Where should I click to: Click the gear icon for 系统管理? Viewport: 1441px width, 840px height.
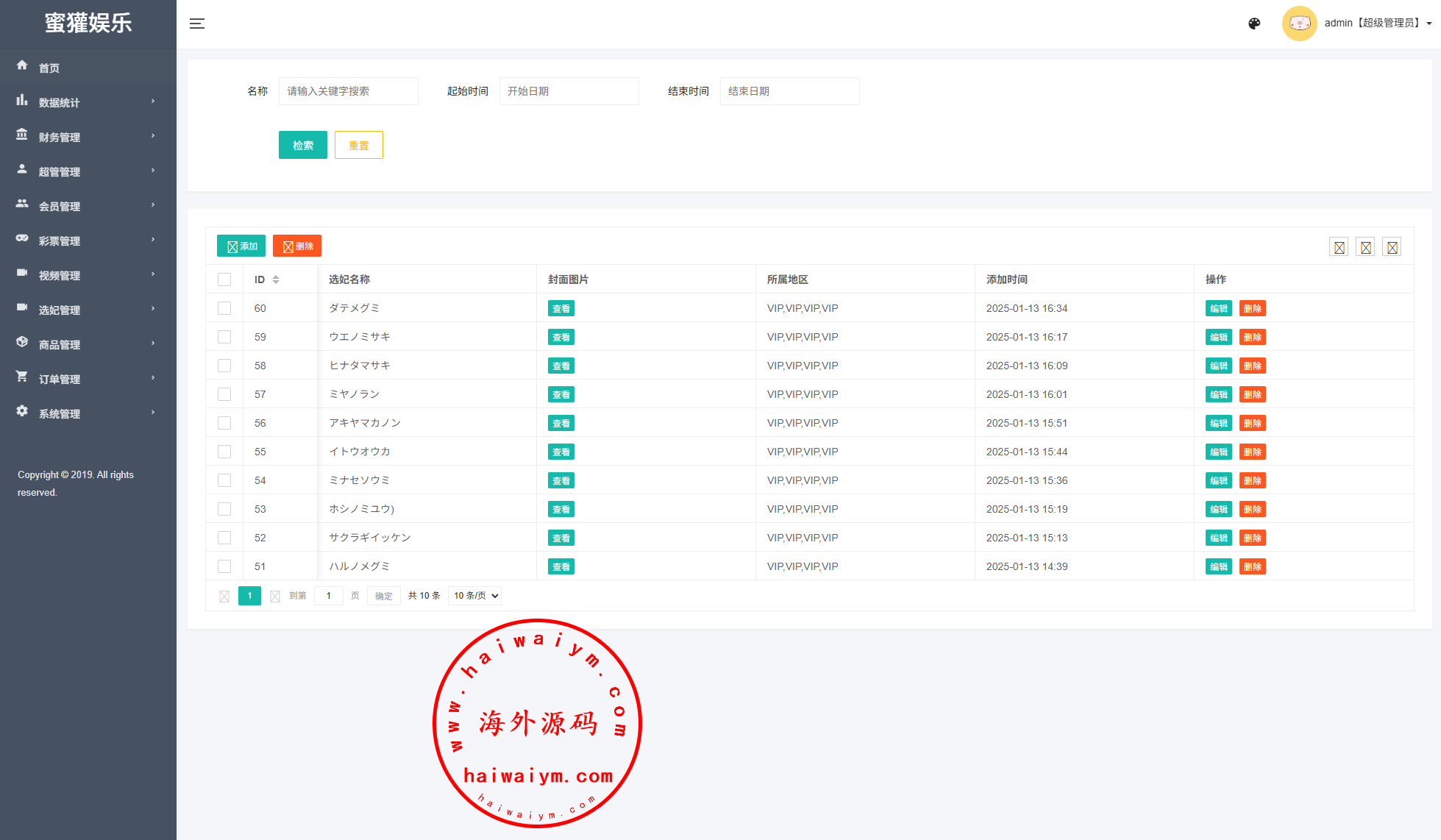pyautogui.click(x=22, y=411)
